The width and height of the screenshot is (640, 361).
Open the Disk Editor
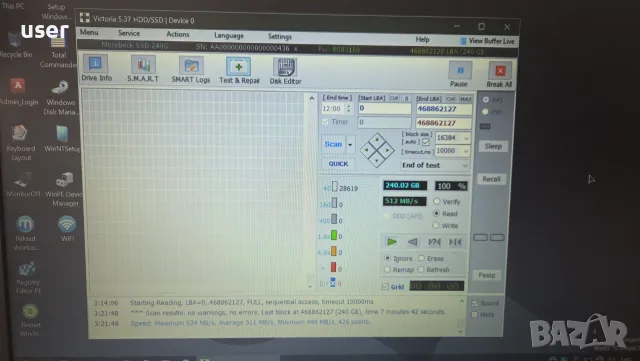(x=285, y=71)
